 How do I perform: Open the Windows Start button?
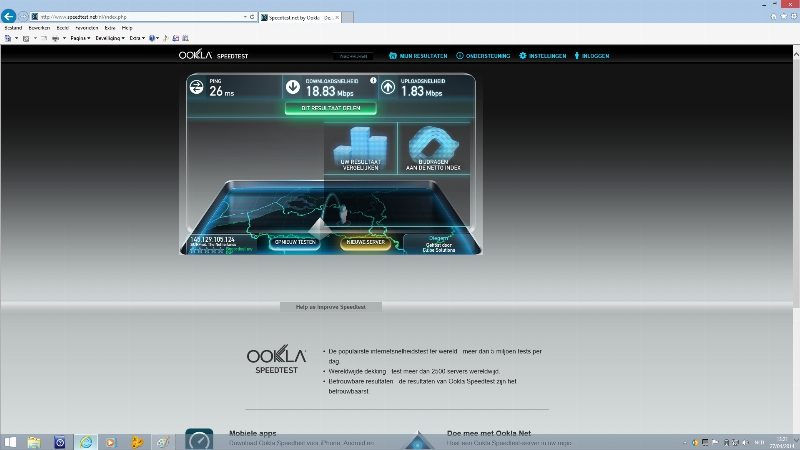coord(10,442)
